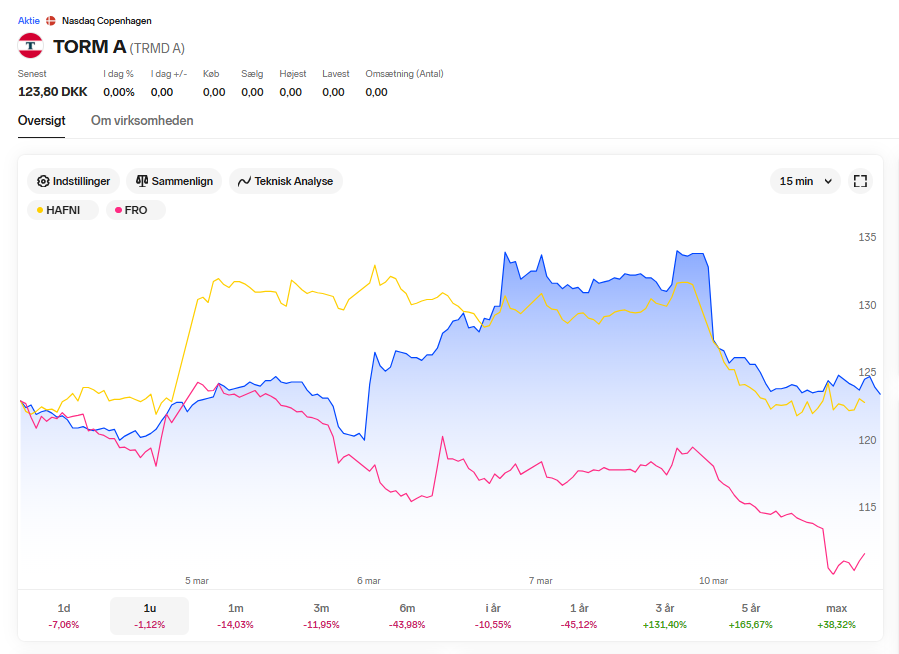Click the pink FRO color dot
Image resolution: width=899 pixels, height=654 pixels.
point(118,210)
